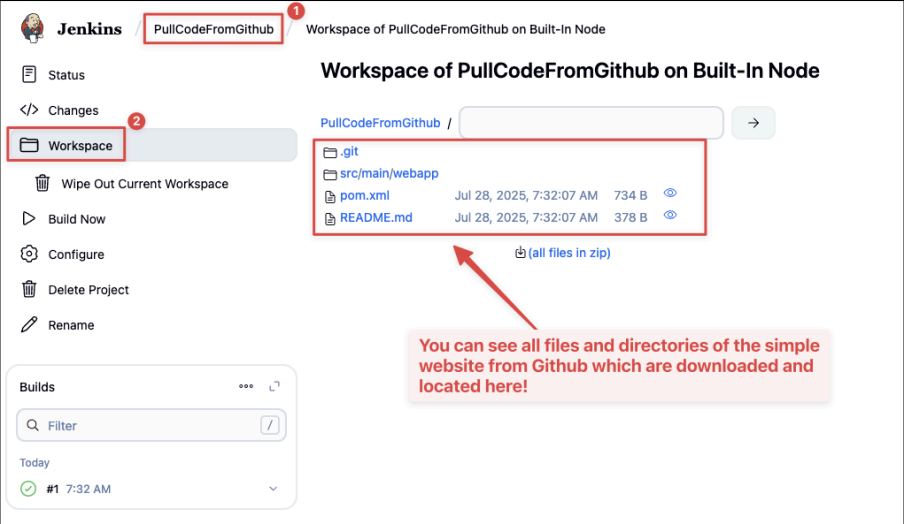
Task: Click the Rename pencil icon
Action: tap(29, 325)
